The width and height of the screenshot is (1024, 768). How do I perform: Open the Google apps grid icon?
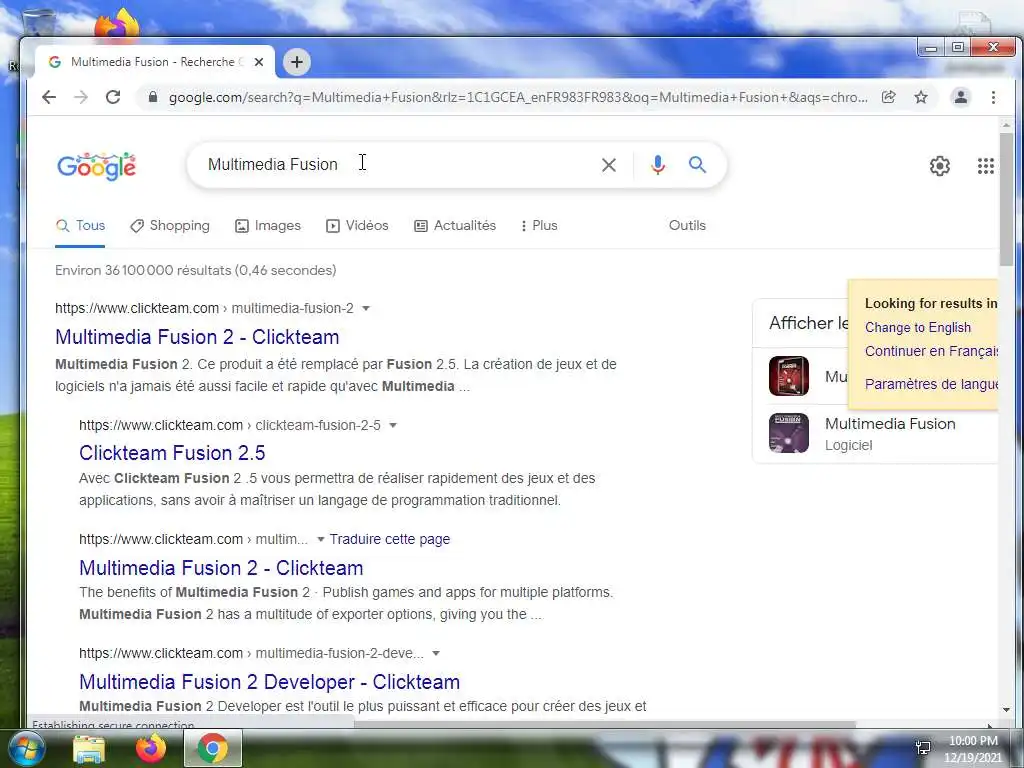click(x=985, y=166)
